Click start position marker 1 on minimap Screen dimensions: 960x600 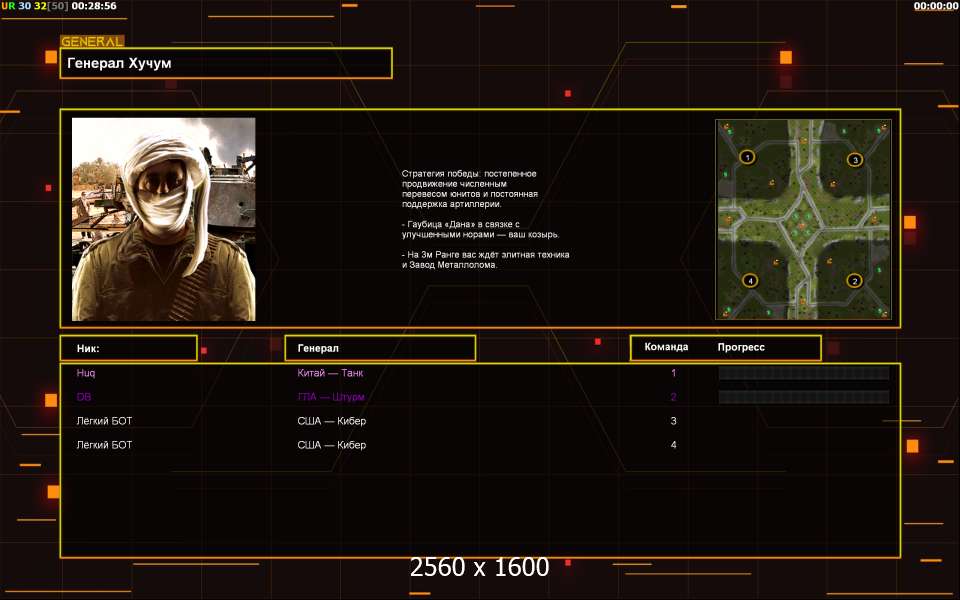pos(747,157)
